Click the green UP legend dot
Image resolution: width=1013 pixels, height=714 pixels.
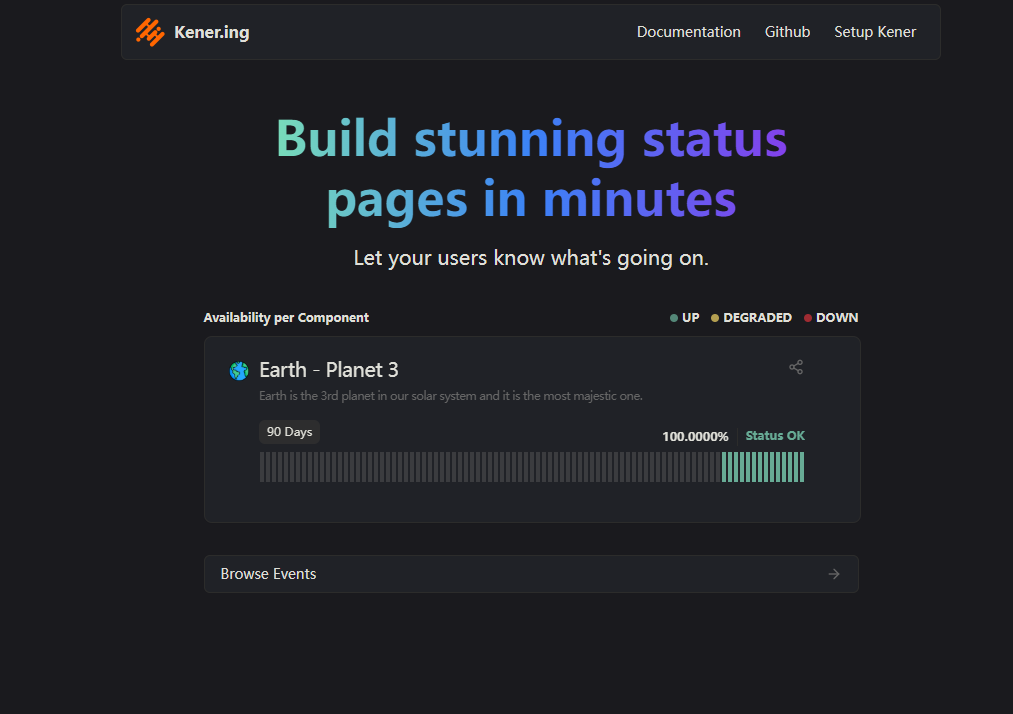674,318
